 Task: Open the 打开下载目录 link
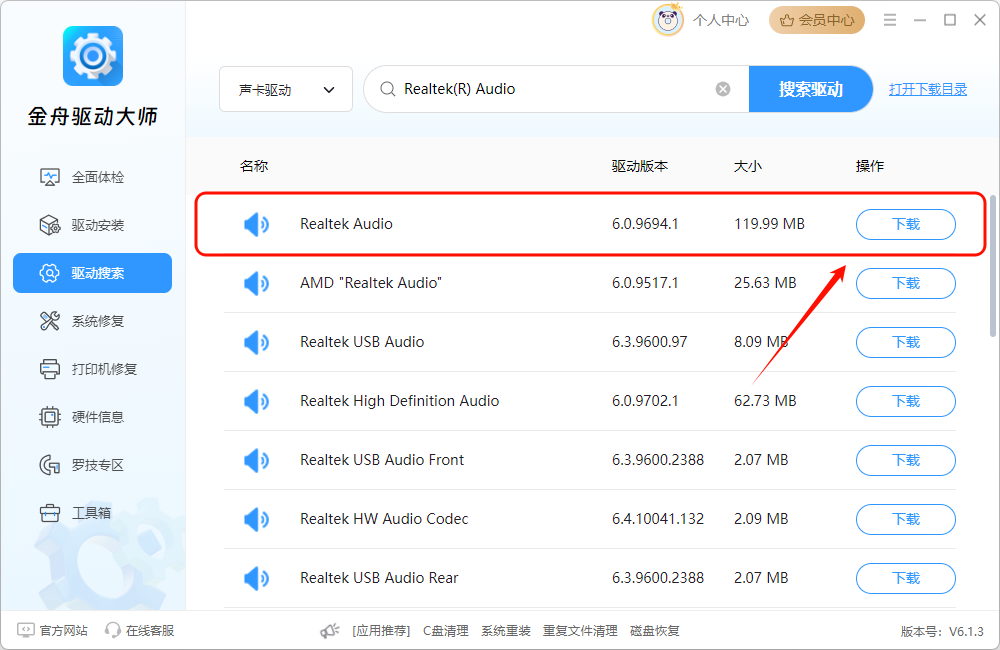point(928,89)
